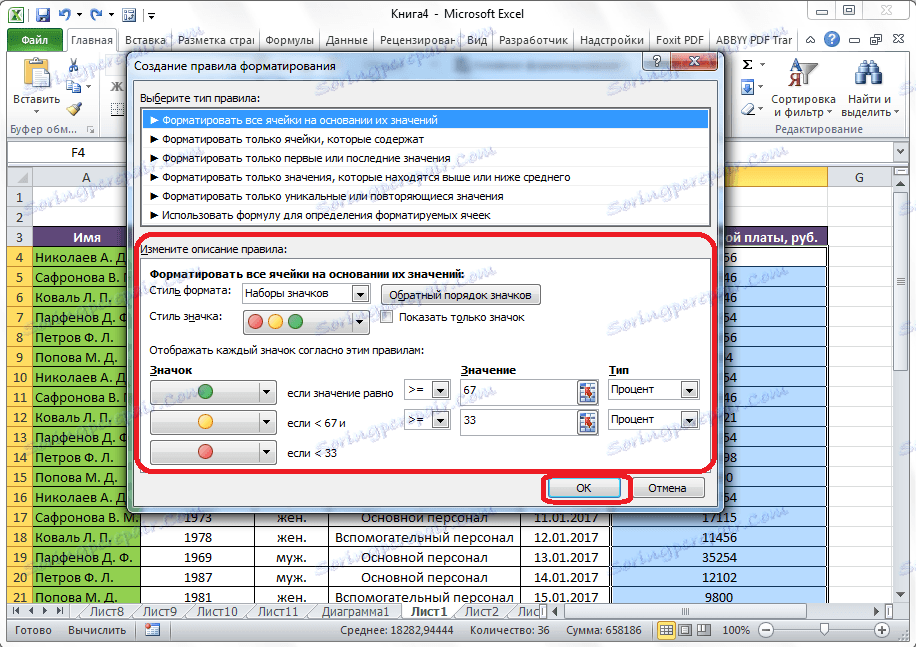Switch to Page Layout view icon in status bar
Viewport: 916px width, 647px height.
pos(685,630)
